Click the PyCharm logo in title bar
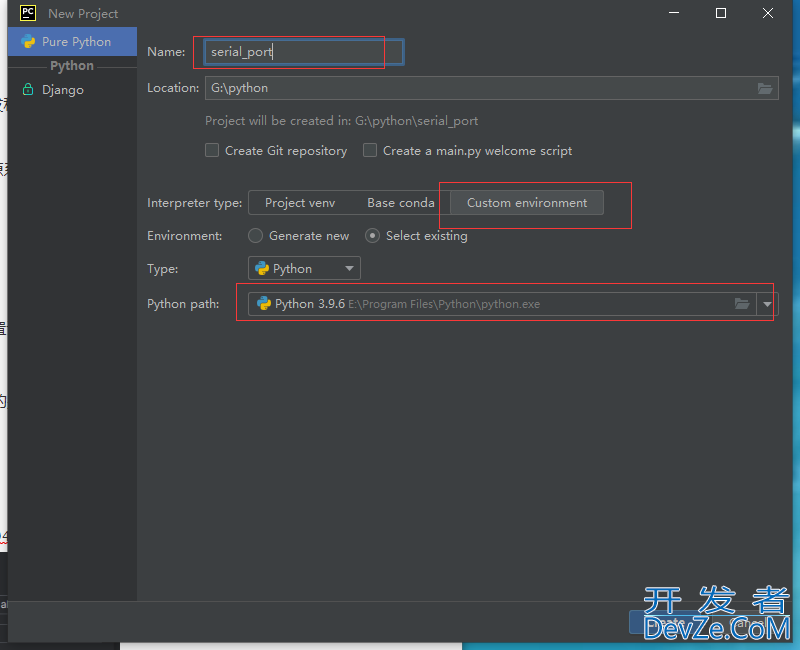The image size is (800, 650). [x=28, y=13]
